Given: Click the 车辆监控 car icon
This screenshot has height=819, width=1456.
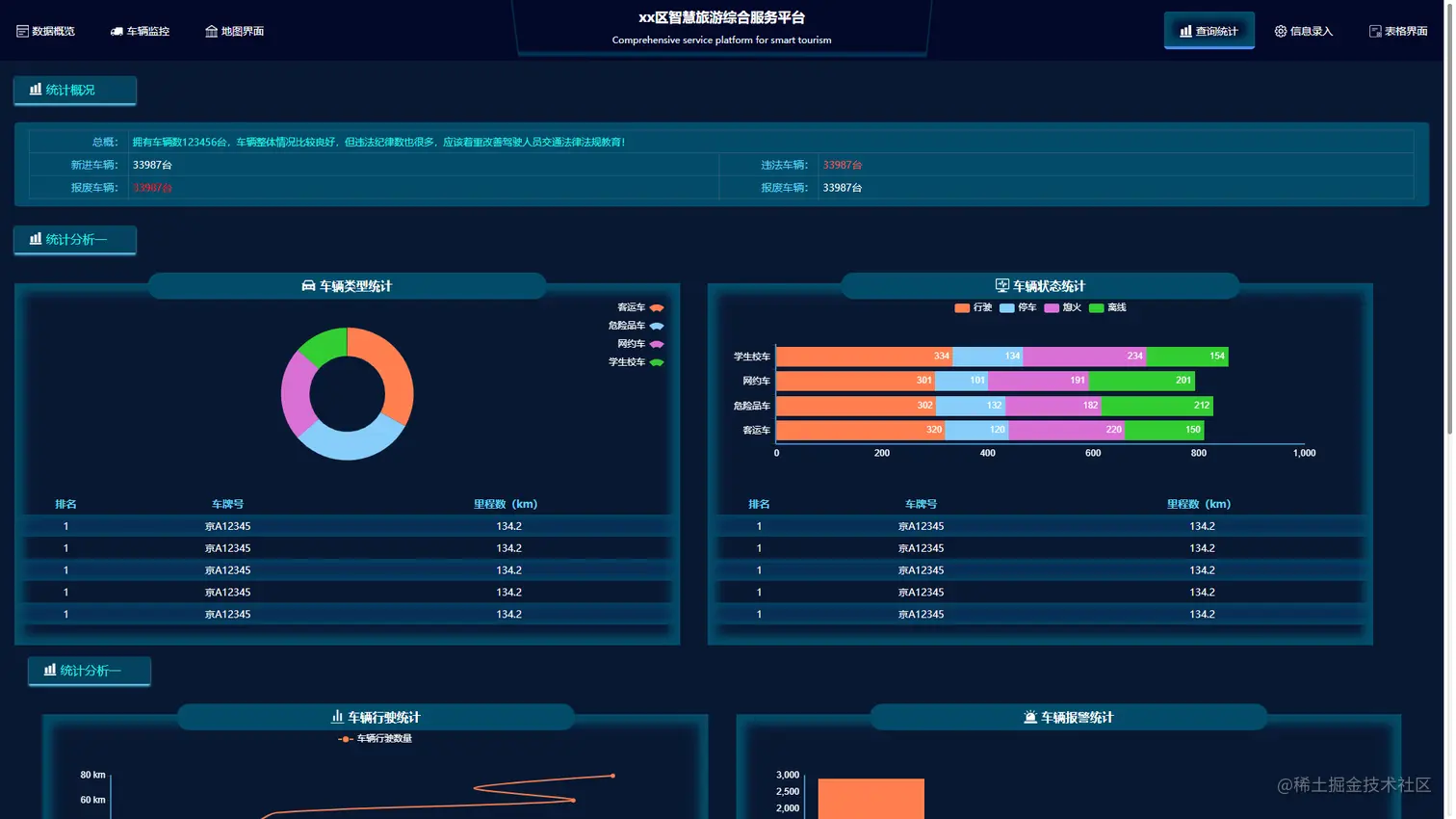Looking at the screenshot, I should [117, 31].
